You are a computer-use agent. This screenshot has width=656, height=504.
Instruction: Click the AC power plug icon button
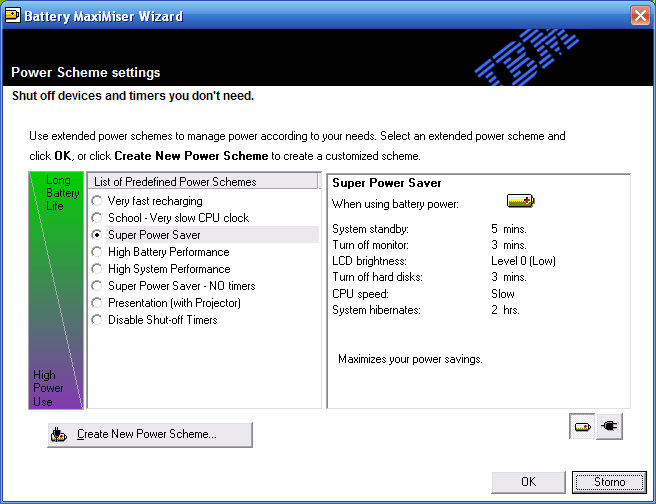point(609,428)
